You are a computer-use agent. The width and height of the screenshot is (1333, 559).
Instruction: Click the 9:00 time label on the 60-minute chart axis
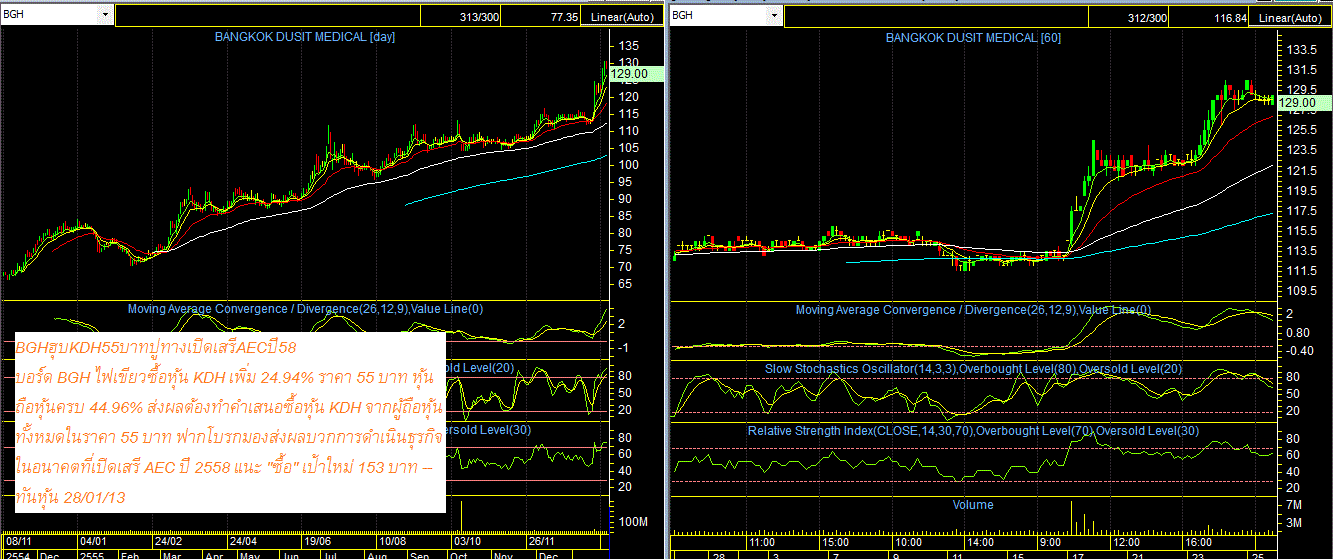(1051, 541)
